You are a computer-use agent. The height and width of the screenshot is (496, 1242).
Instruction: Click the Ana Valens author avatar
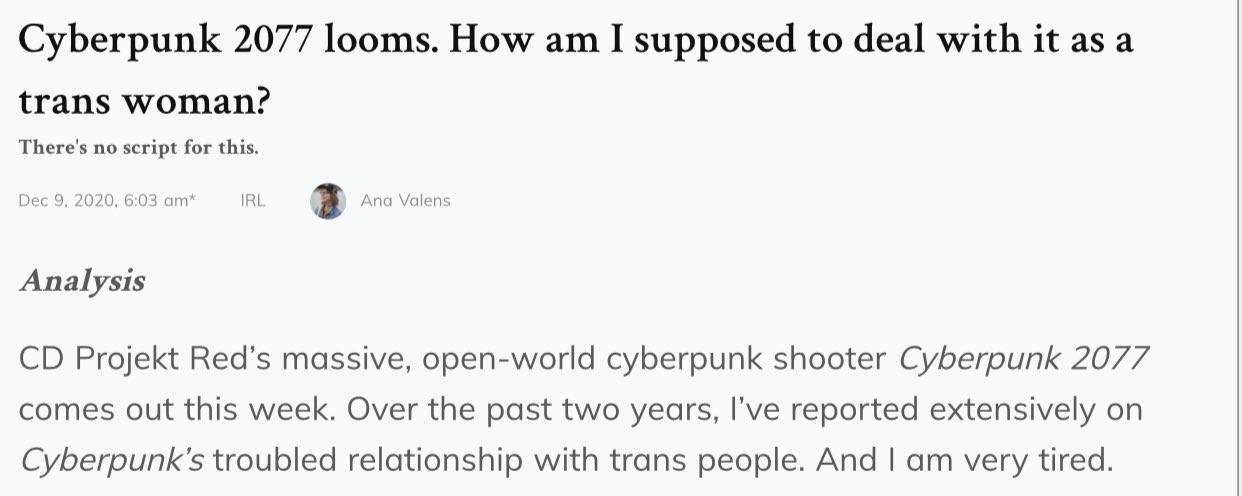point(328,201)
